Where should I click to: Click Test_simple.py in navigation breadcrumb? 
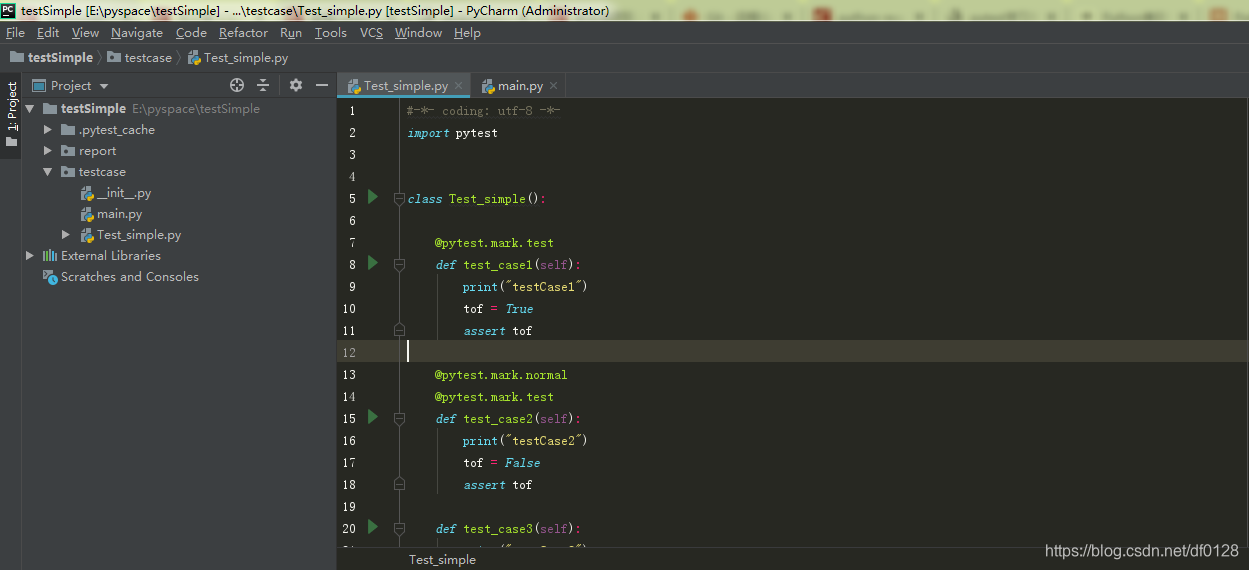click(x=237, y=58)
